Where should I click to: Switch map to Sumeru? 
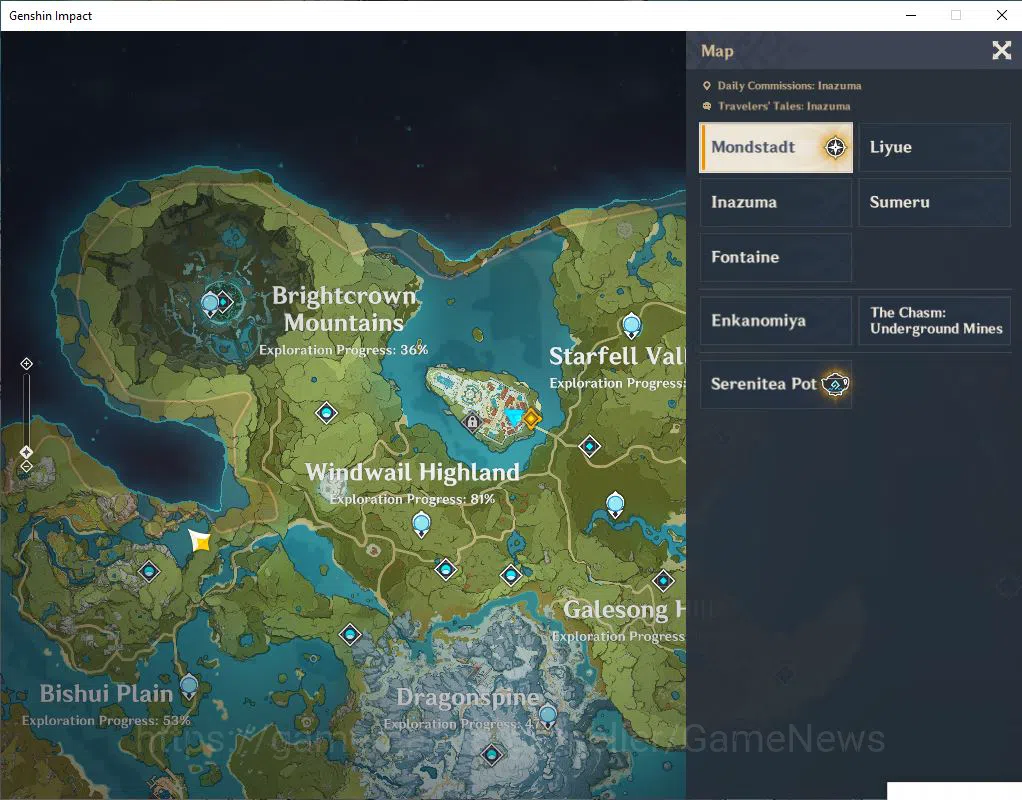935,202
